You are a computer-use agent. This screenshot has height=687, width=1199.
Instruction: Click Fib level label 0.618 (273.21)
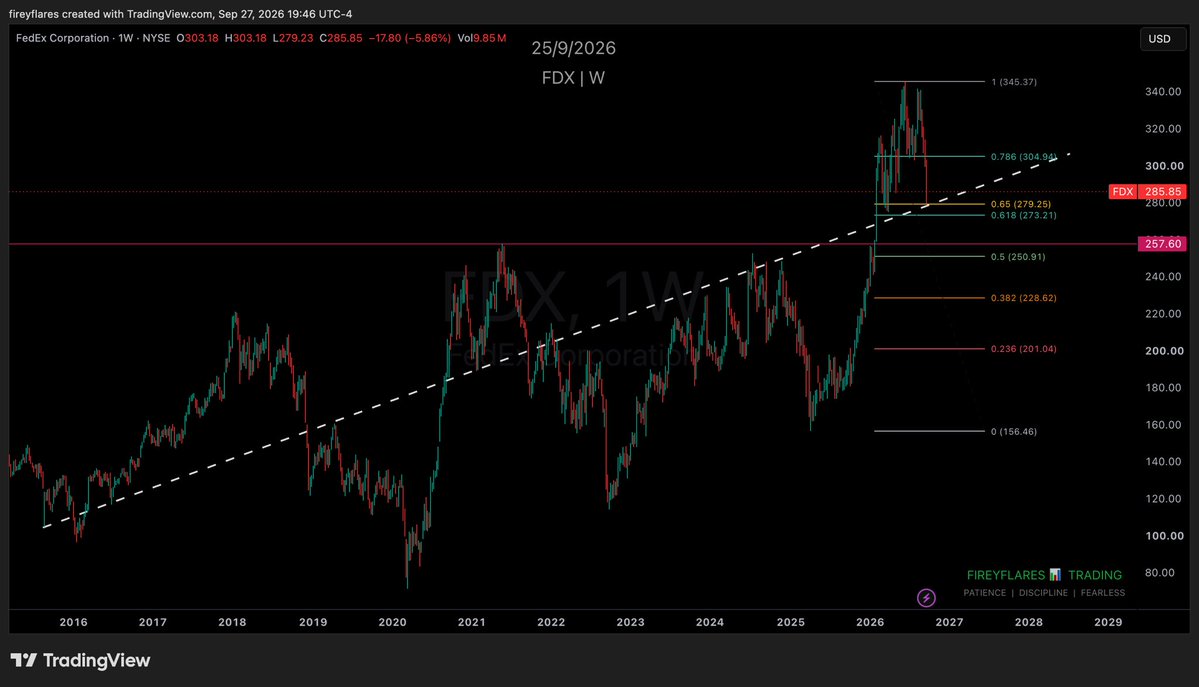point(1024,215)
